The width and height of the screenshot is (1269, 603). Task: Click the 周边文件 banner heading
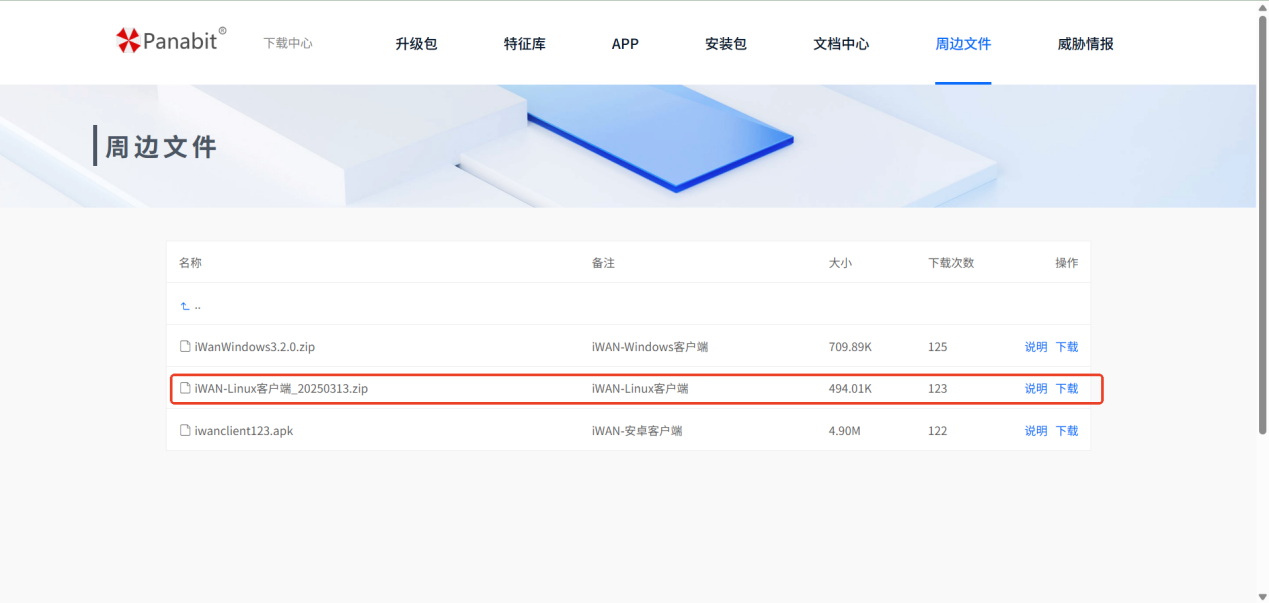tap(161, 147)
